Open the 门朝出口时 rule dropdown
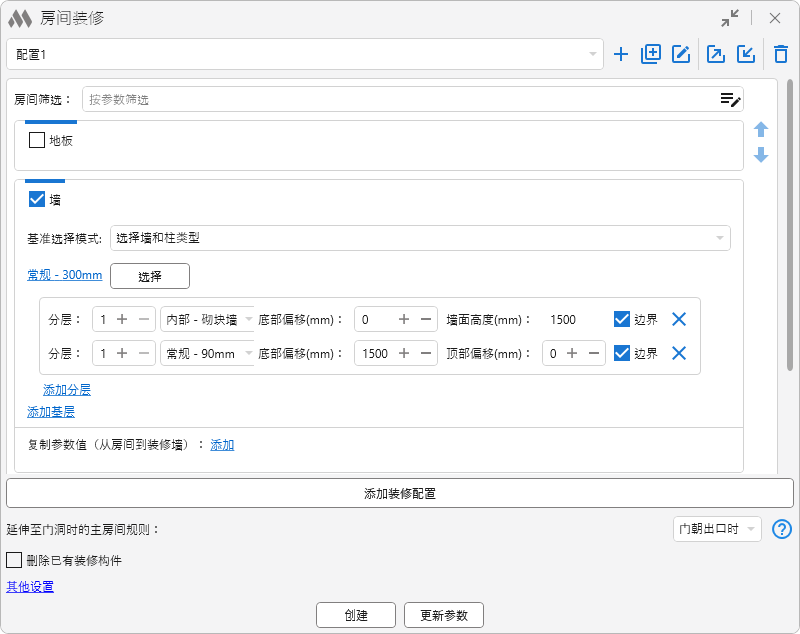Image resolution: width=800 pixels, height=634 pixels. (717, 529)
